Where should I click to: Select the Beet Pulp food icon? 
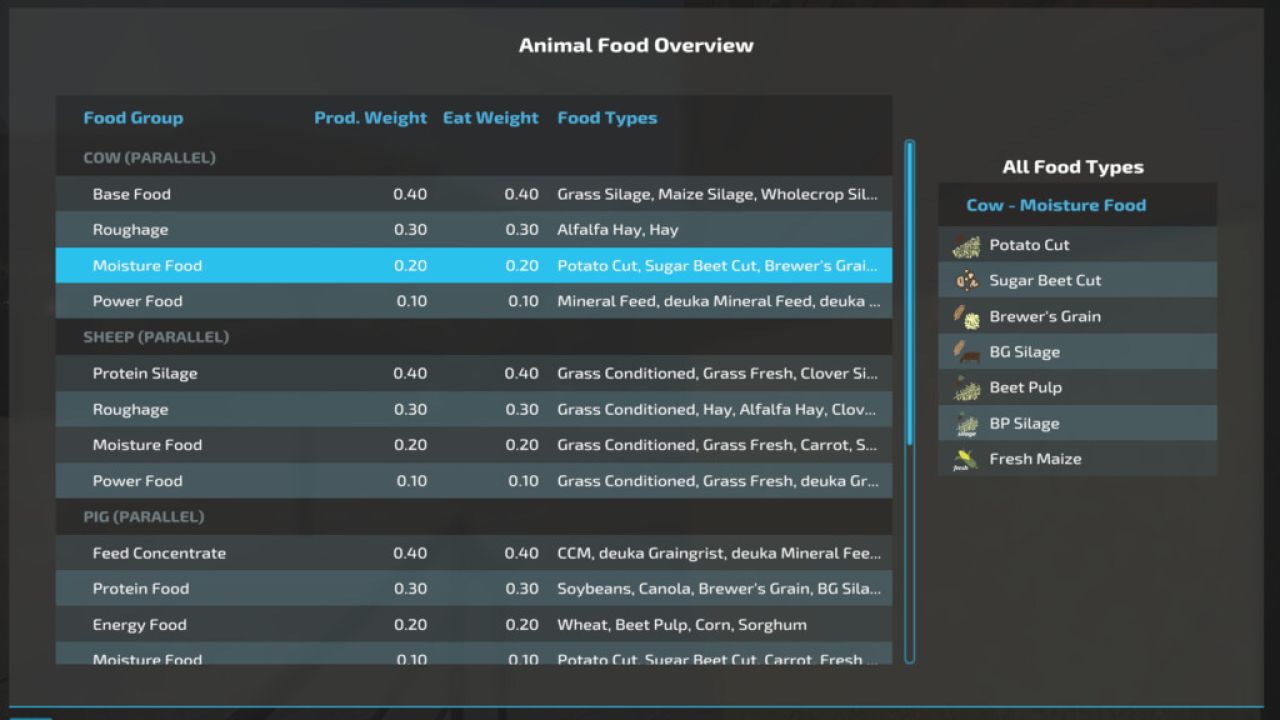point(965,387)
